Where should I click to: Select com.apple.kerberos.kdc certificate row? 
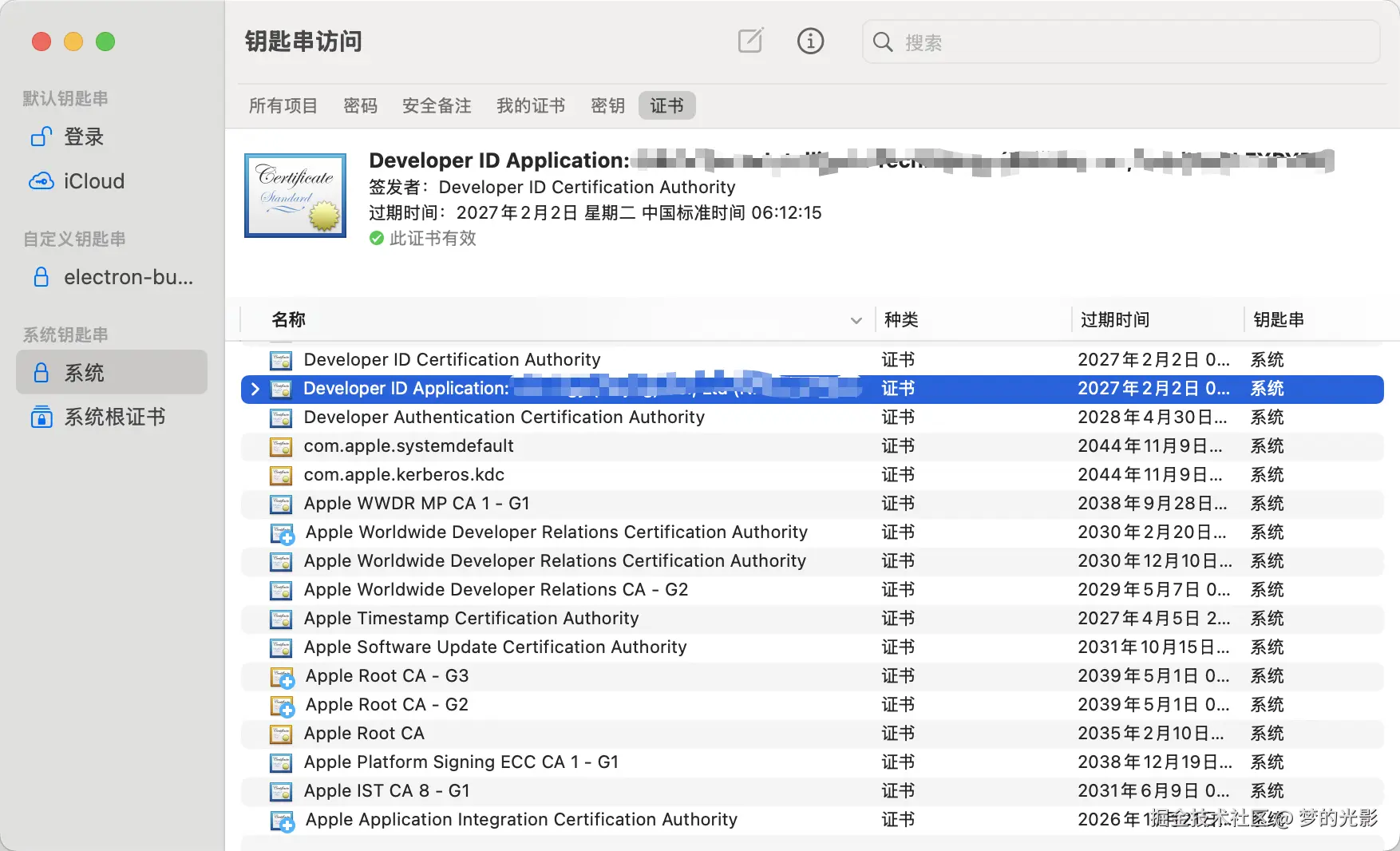pos(813,475)
